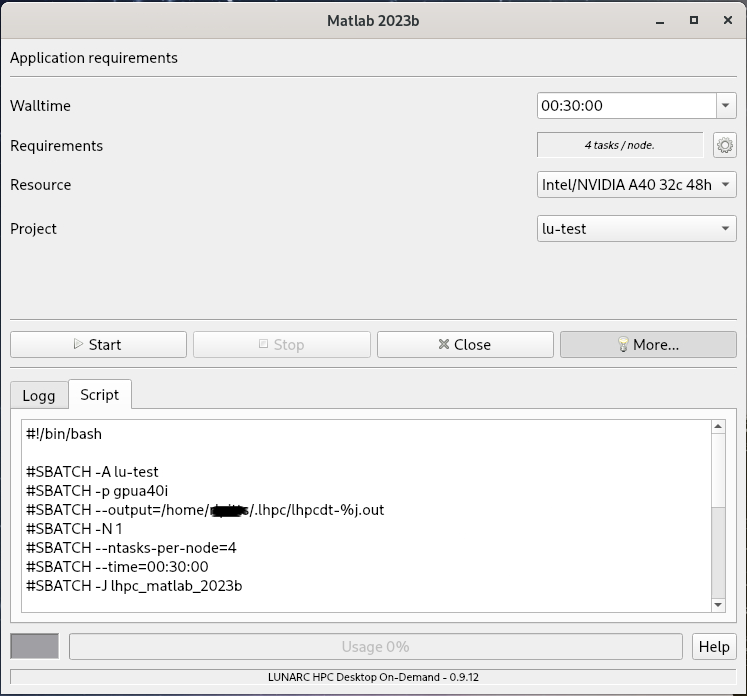
Task: Switch to the Logg tab
Action: pyautogui.click(x=39, y=395)
